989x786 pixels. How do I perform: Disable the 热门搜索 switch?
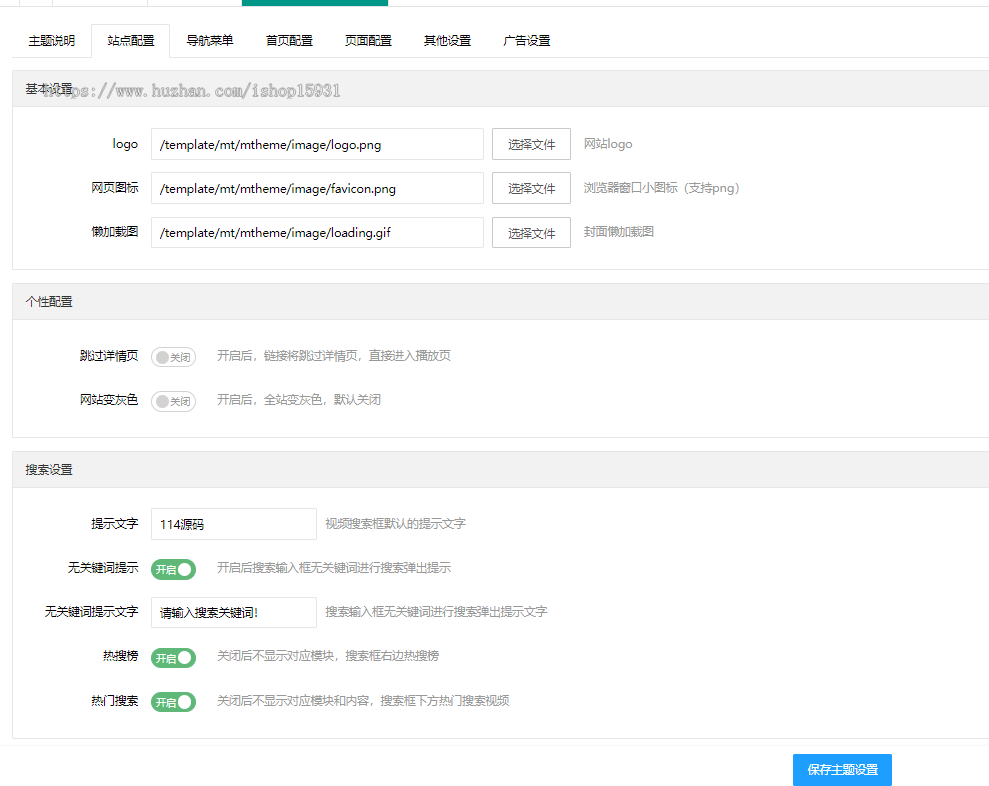tap(173, 702)
